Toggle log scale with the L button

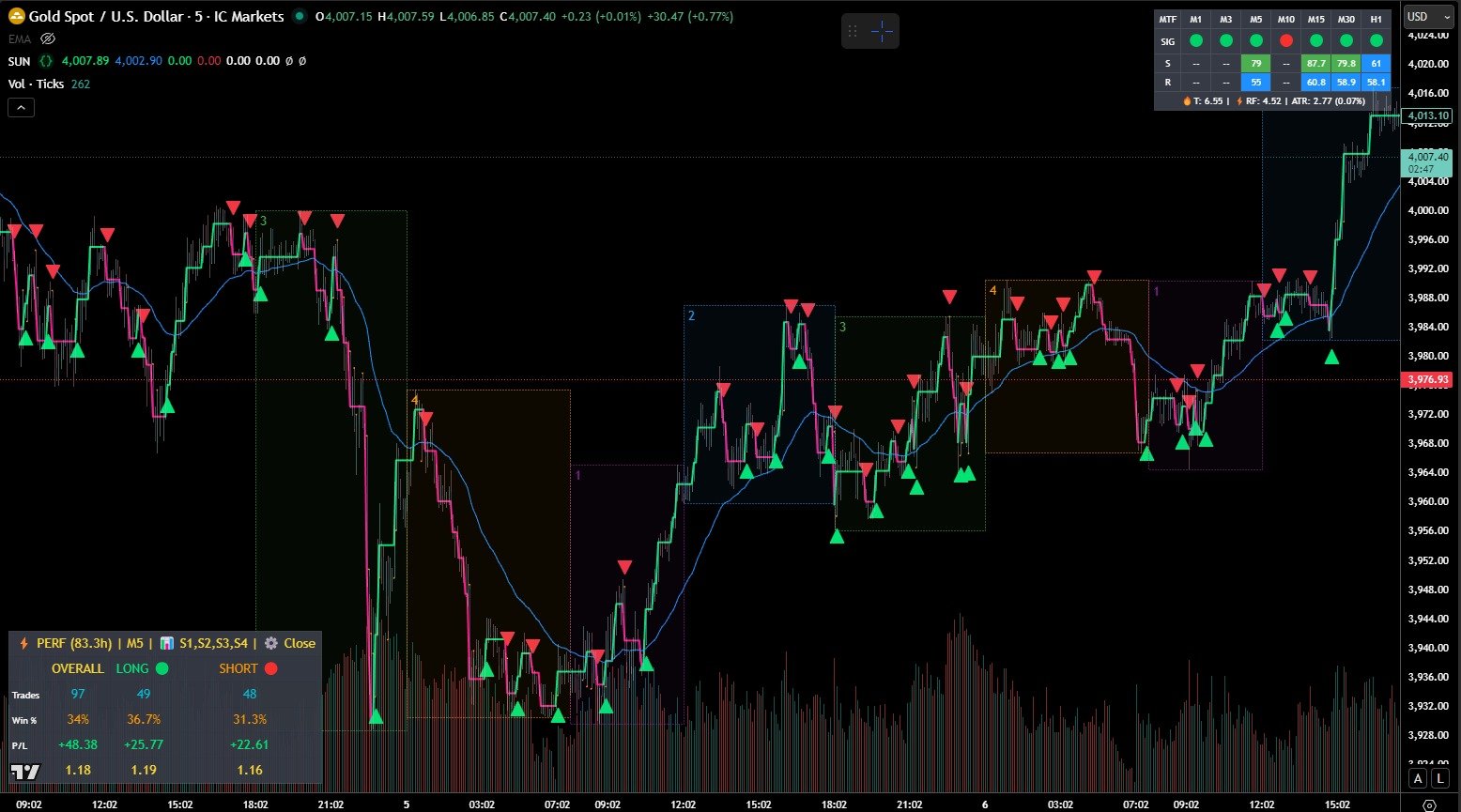(x=1439, y=778)
